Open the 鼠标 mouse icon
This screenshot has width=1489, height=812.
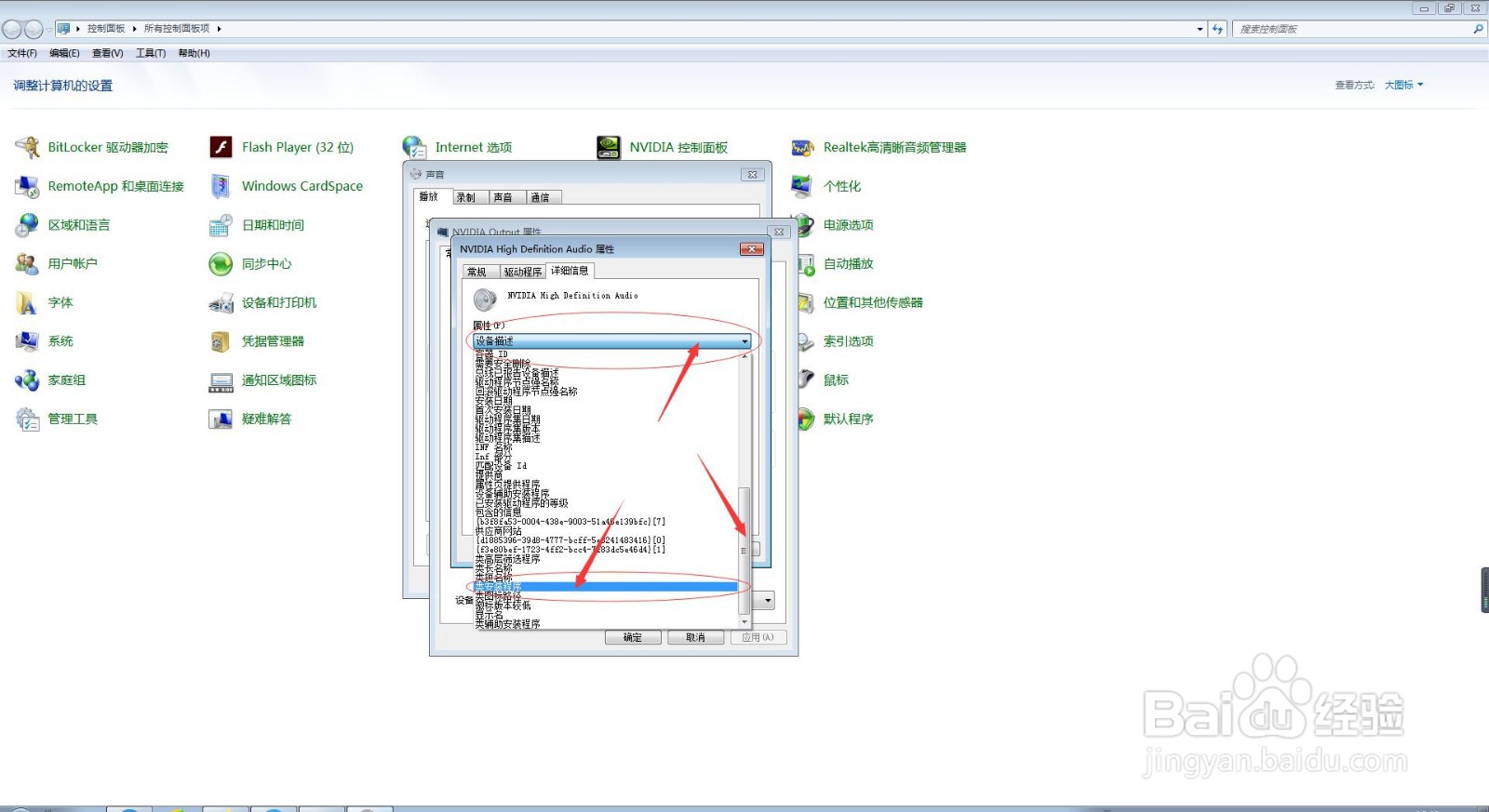806,380
